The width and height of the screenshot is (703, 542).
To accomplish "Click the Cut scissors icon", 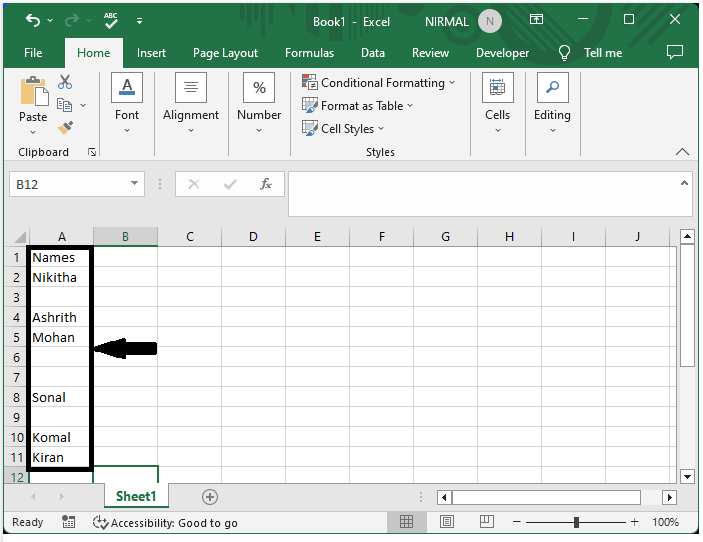I will (x=65, y=82).
